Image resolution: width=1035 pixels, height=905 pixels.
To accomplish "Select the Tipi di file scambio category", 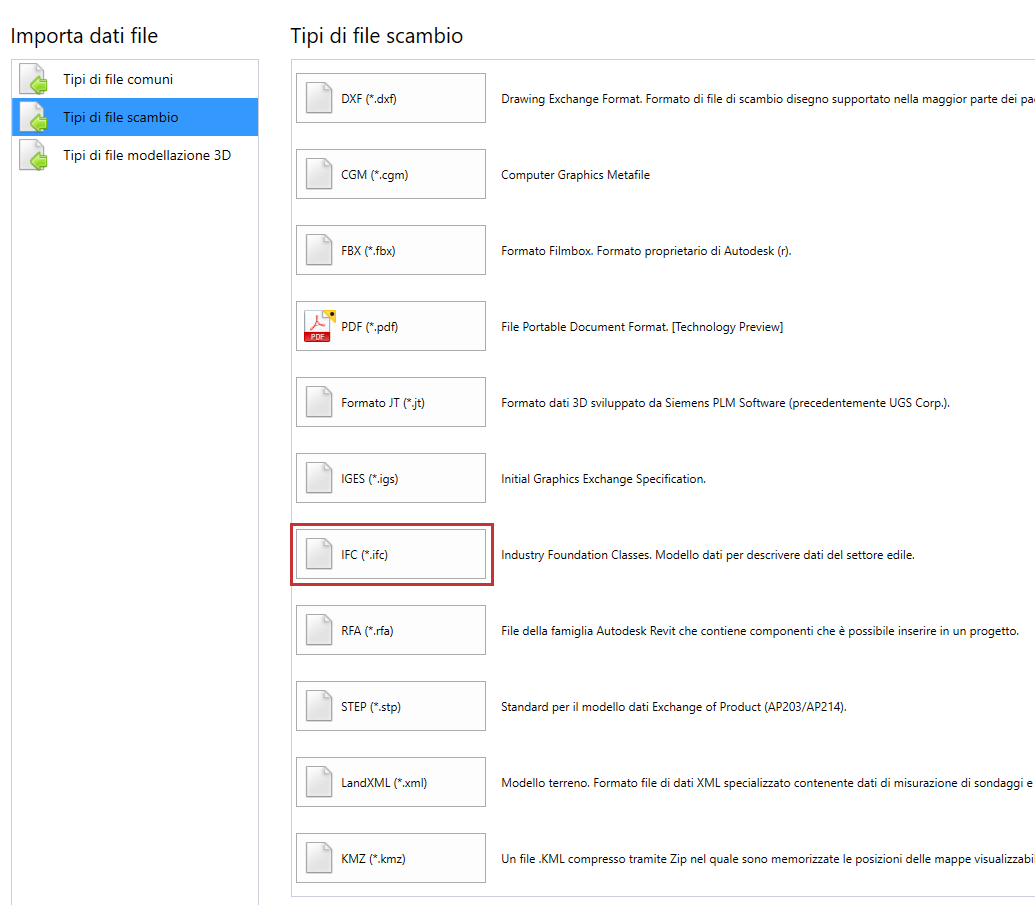I will click(x=120, y=117).
